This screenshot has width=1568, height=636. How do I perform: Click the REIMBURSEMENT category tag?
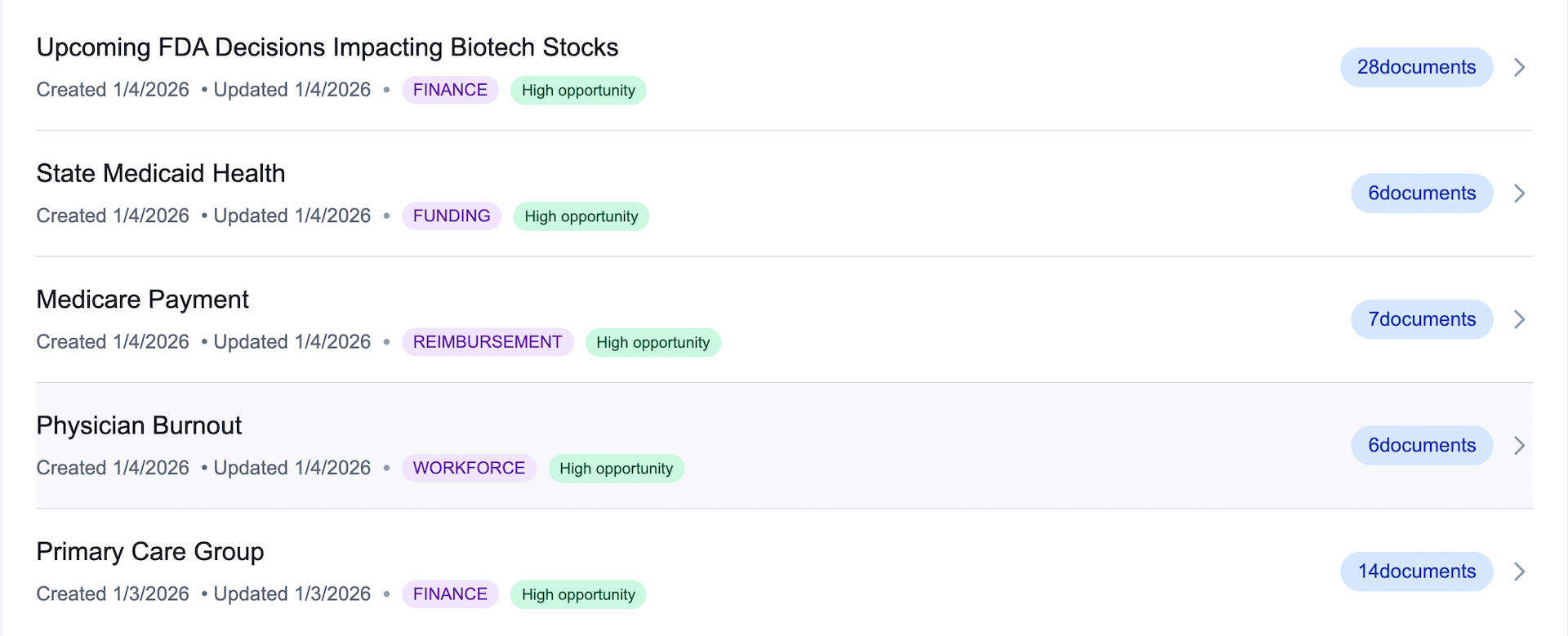click(488, 342)
